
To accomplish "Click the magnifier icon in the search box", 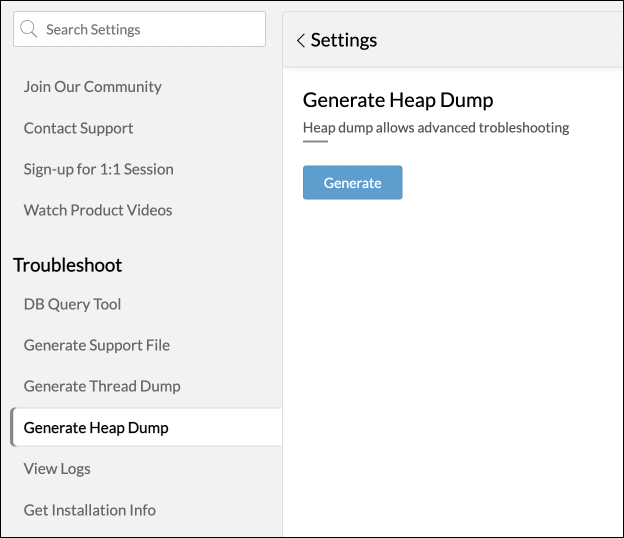I will click(30, 30).
